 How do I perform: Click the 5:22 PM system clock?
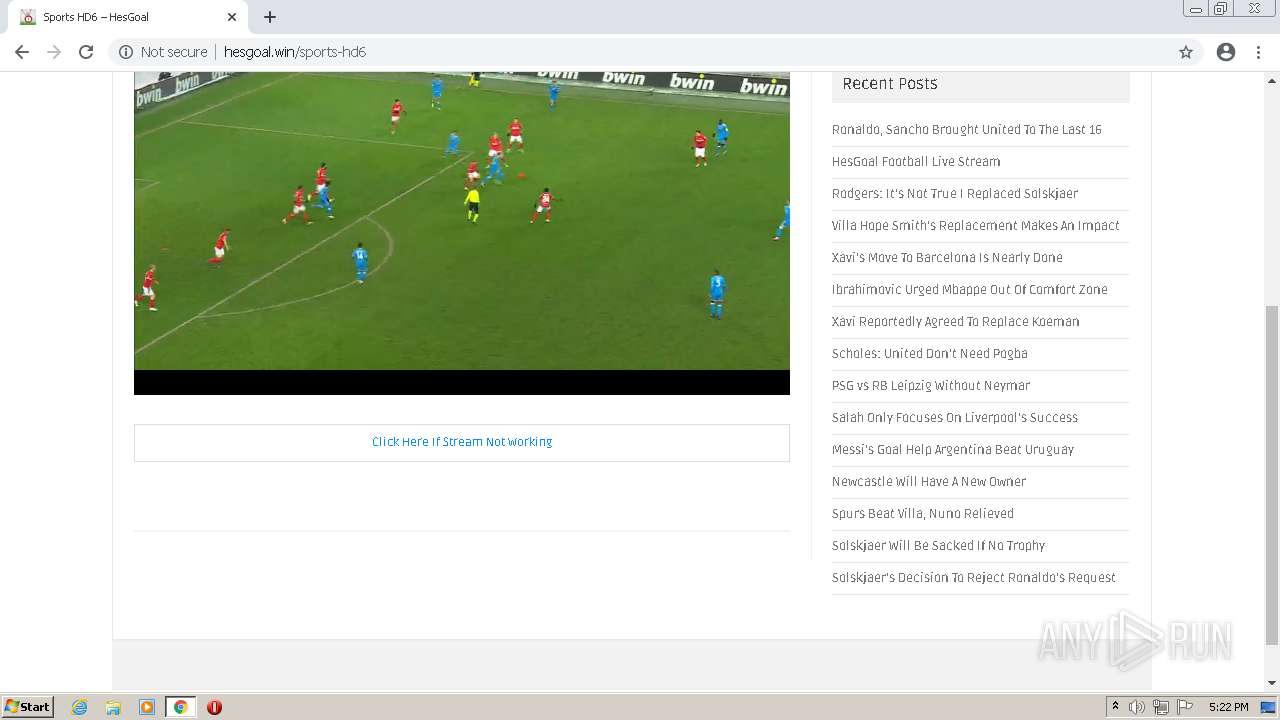(x=1228, y=707)
